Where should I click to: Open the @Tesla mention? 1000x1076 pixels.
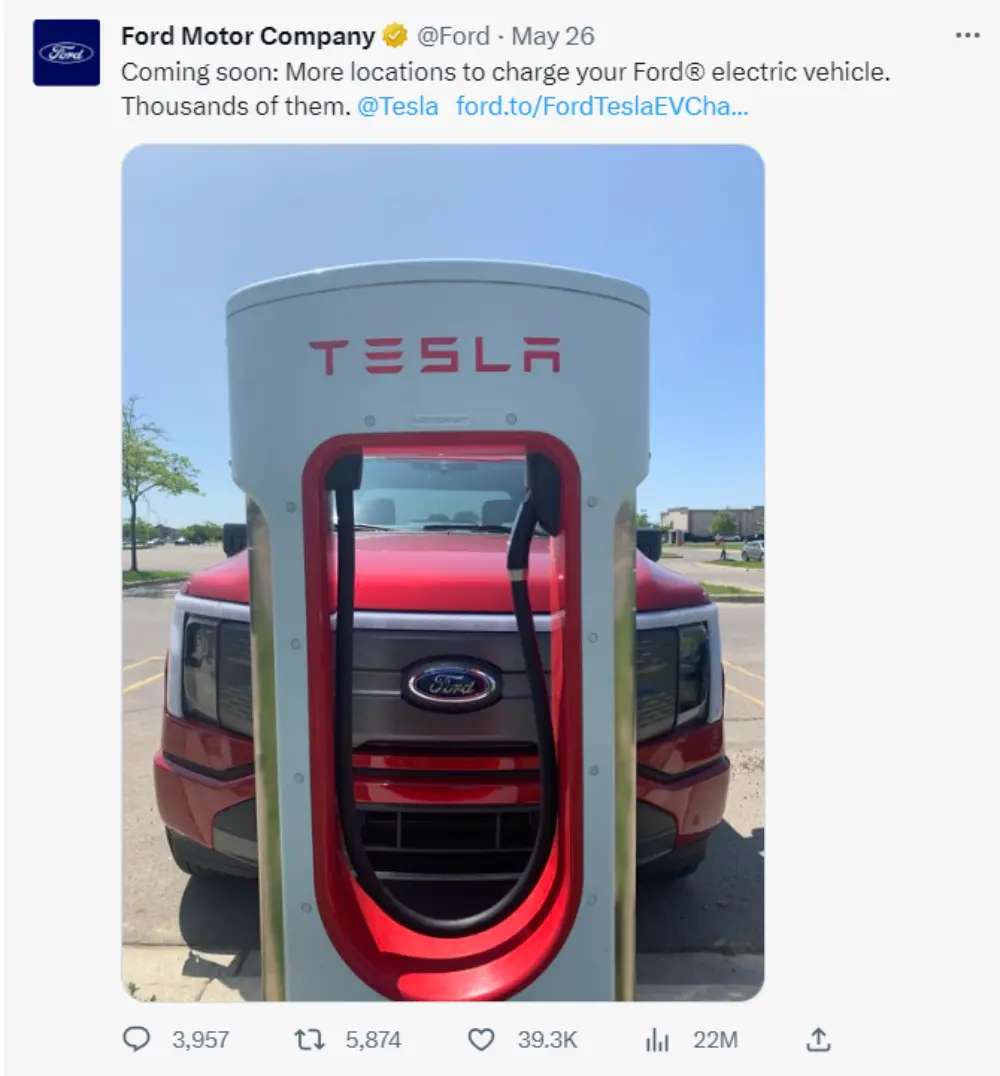pyautogui.click(x=397, y=106)
